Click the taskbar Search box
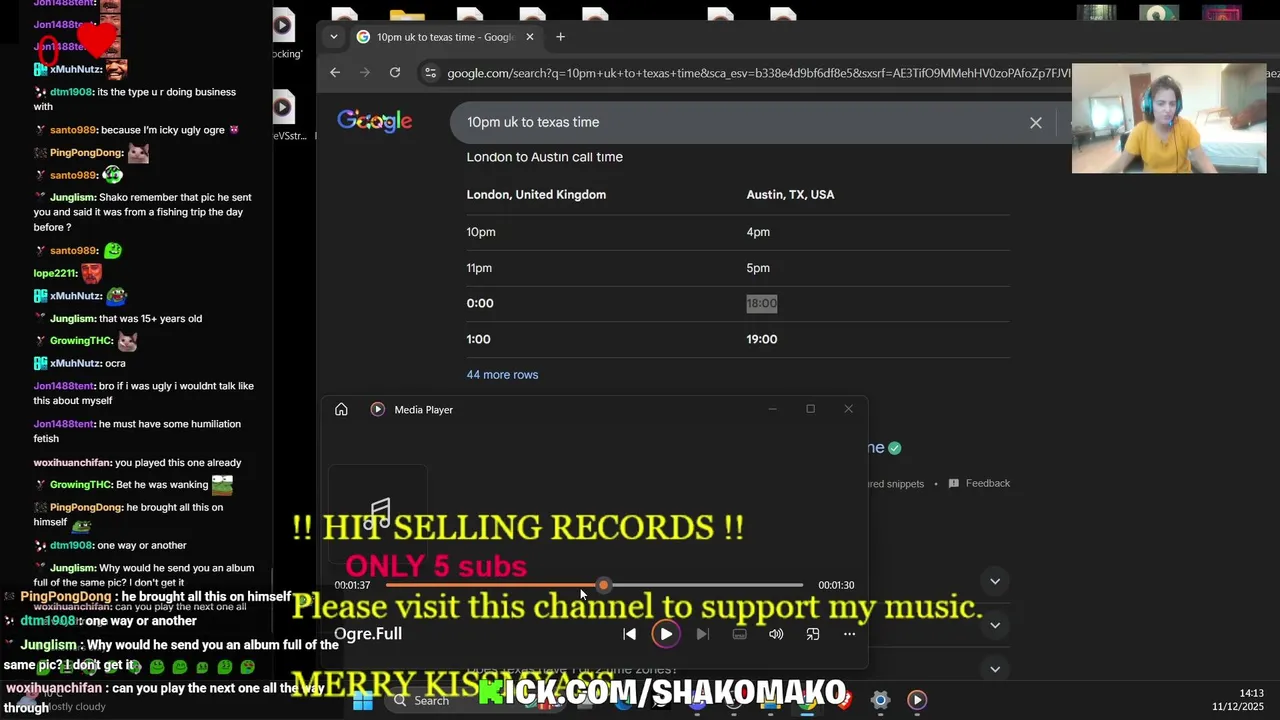Image resolution: width=1280 pixels, height=720 pixels. [432, 700]
